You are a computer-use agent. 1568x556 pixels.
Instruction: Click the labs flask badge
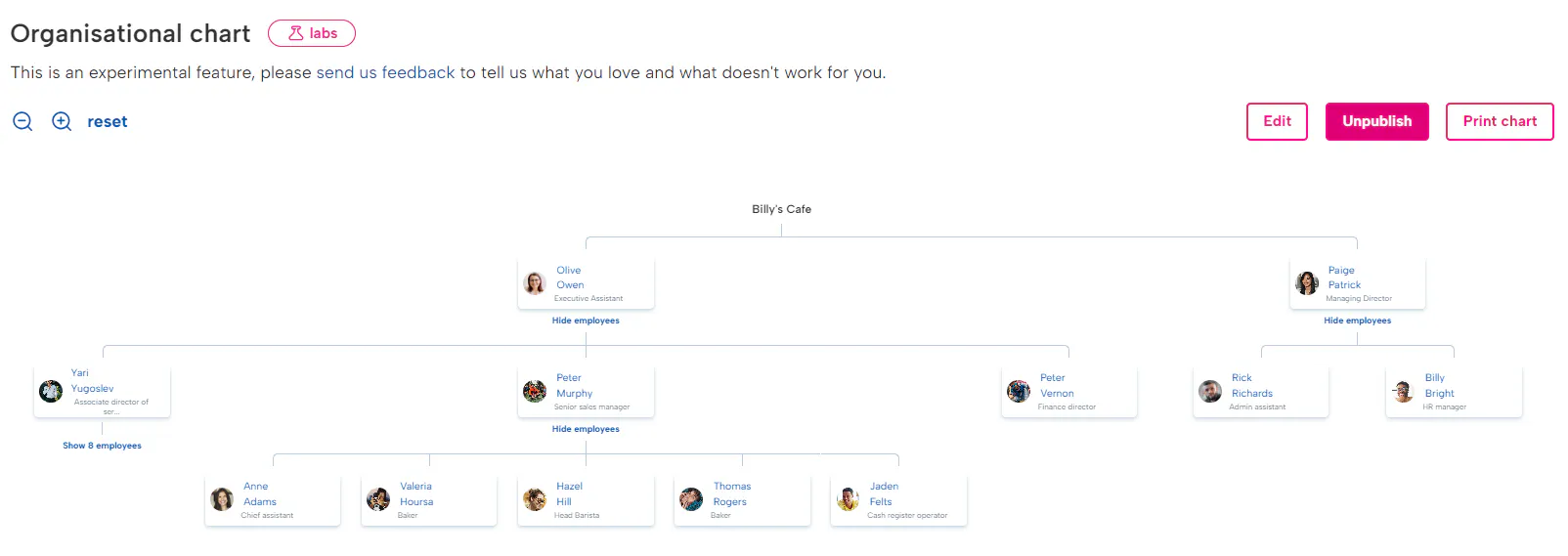(312, 33)
